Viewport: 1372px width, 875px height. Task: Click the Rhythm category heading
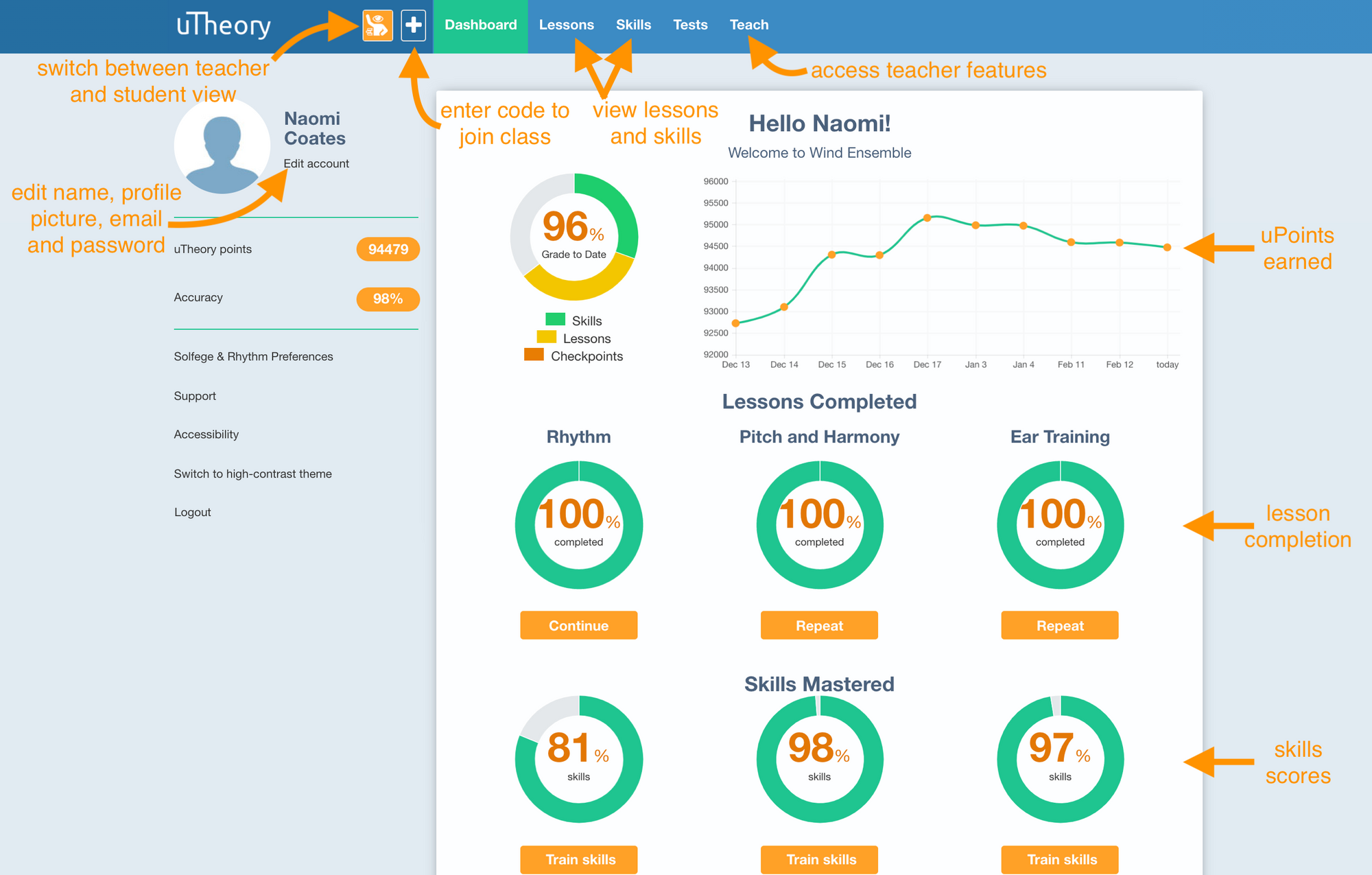[x=578, y=437]
